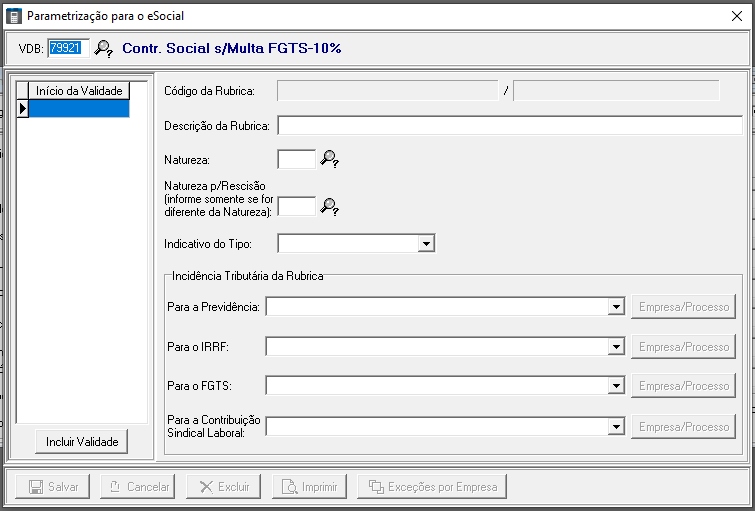Viewport: 755px width, 511px height.
Task: Open the Natureza lookup magnifier
Action: (x=330, y=159)
